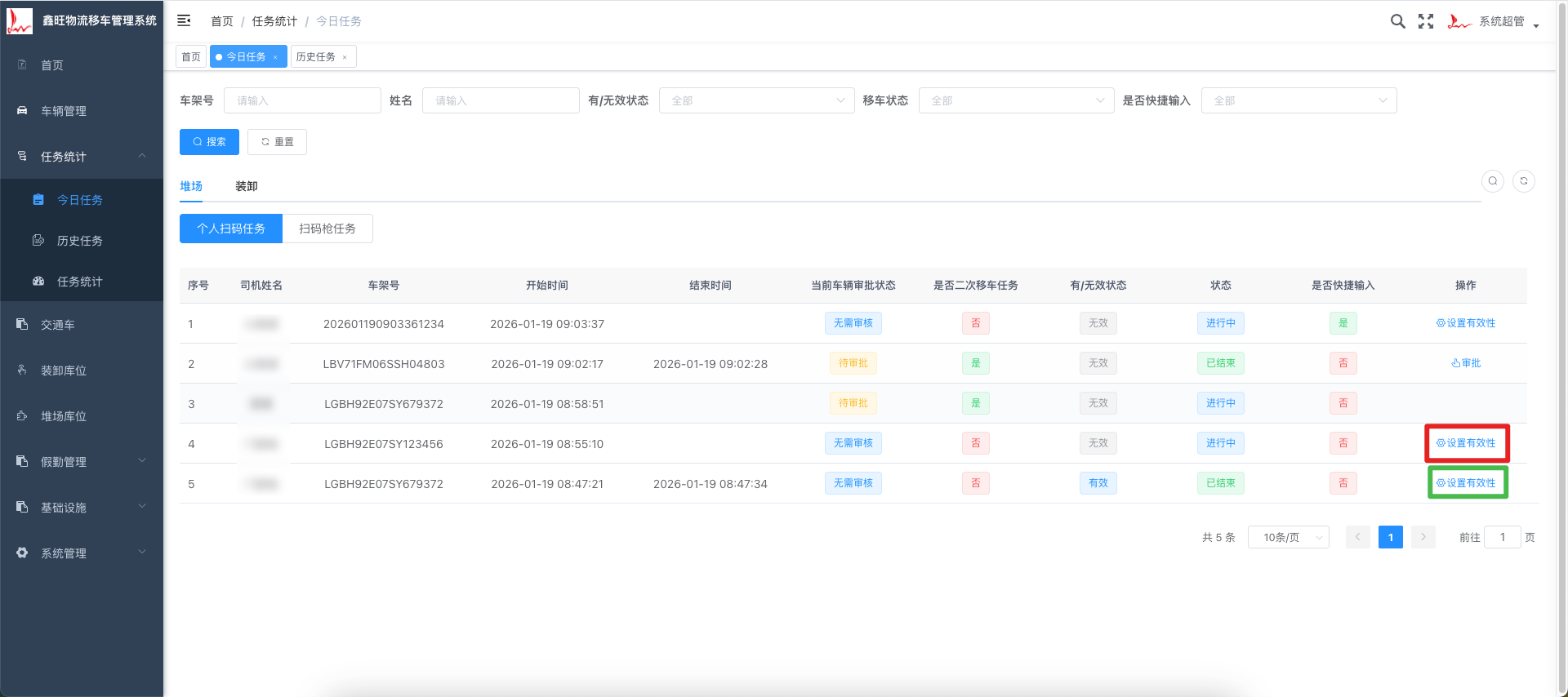This screenshot has height=697, width=1568.
Task: Click 进行中 status tag in row 3
Action: 1221,403
